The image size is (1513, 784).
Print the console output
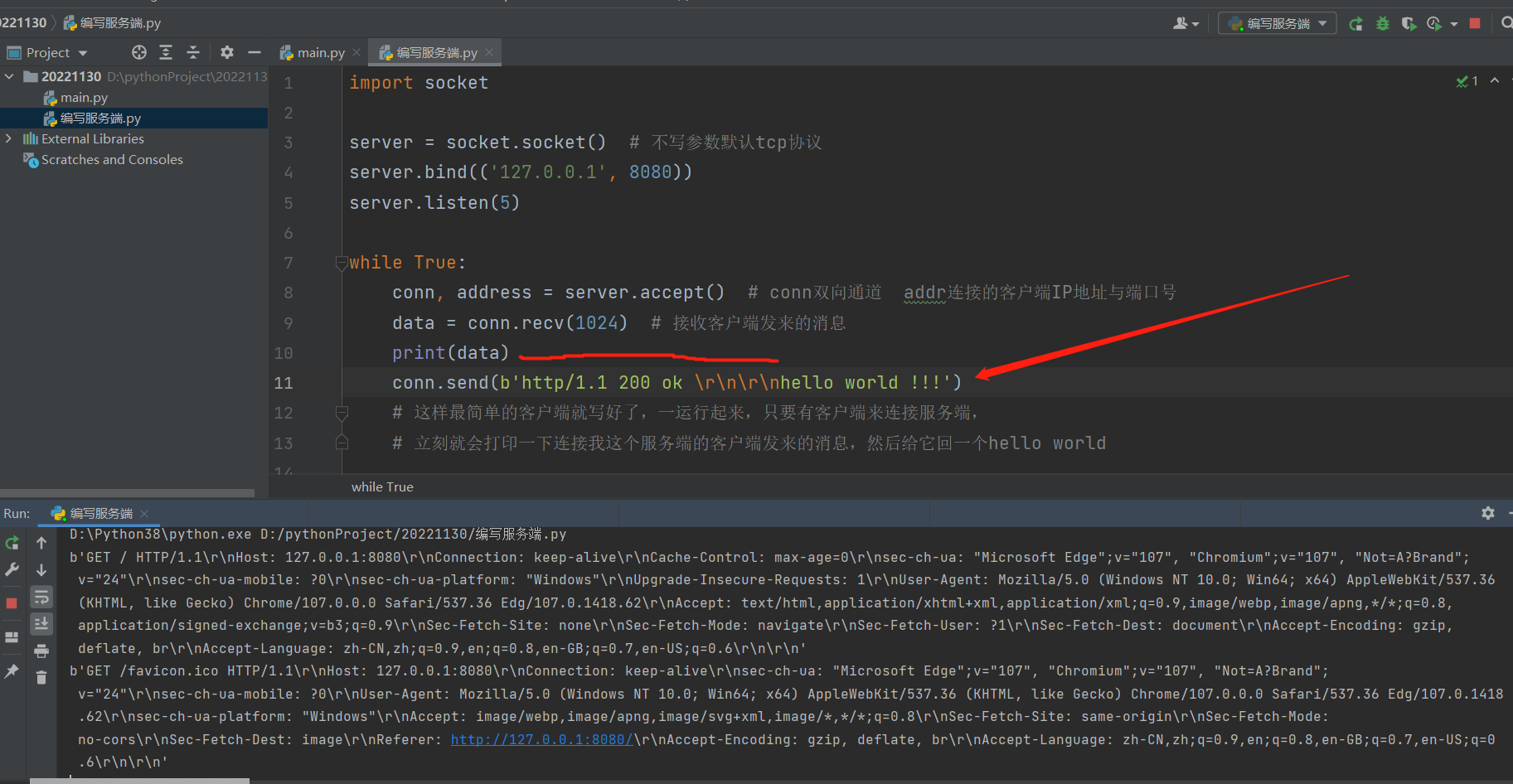(x=41, y=651)
